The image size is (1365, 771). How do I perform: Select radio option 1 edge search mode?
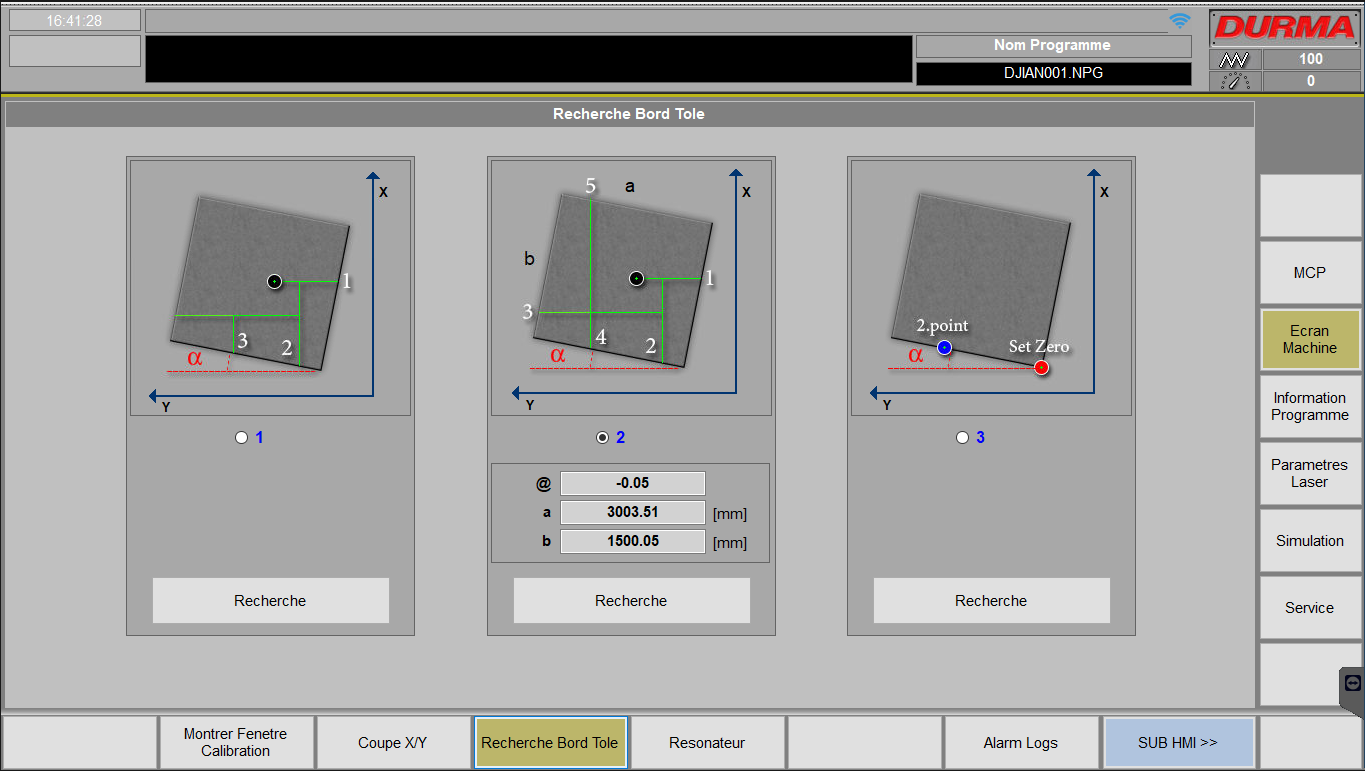pos(241,437)
